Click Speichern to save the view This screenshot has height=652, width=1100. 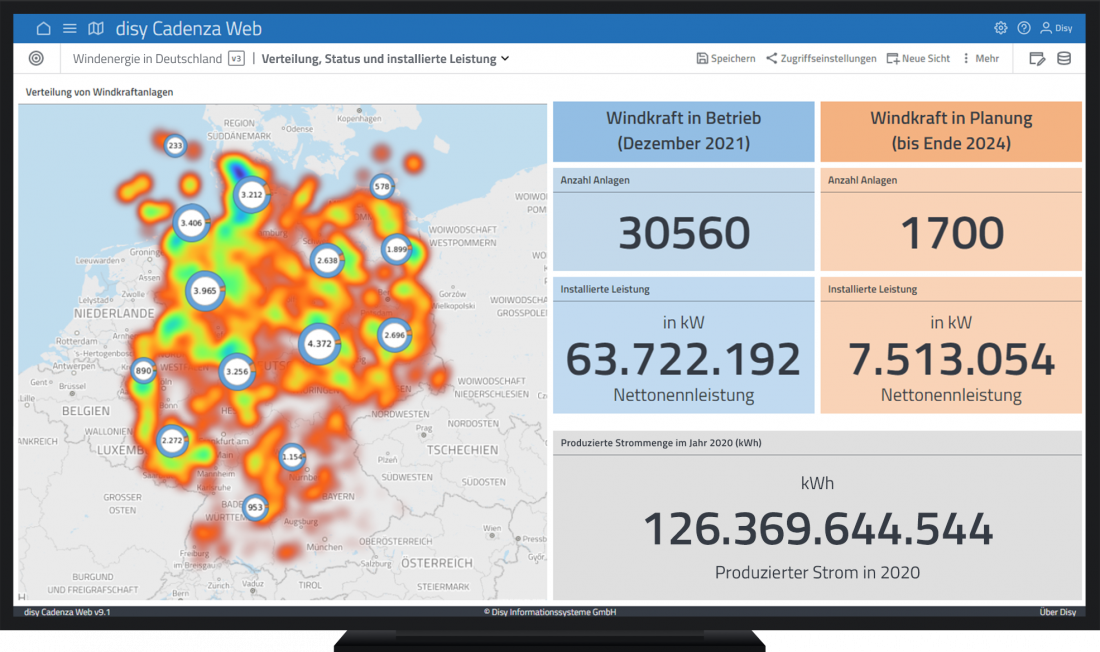click(726, 59)
